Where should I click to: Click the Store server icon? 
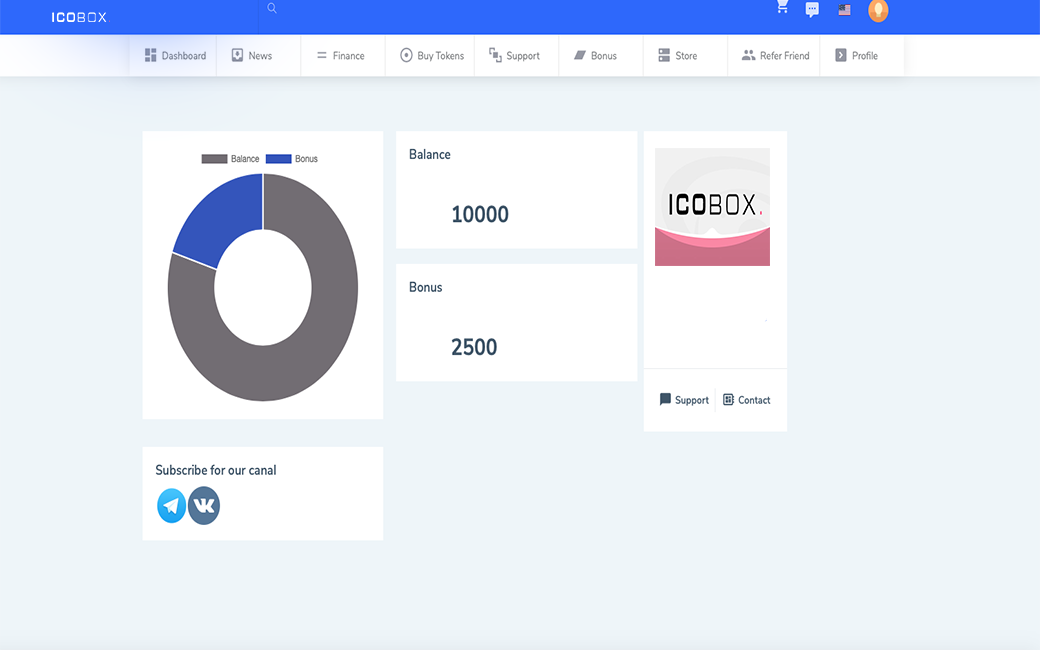coord(664,55)
